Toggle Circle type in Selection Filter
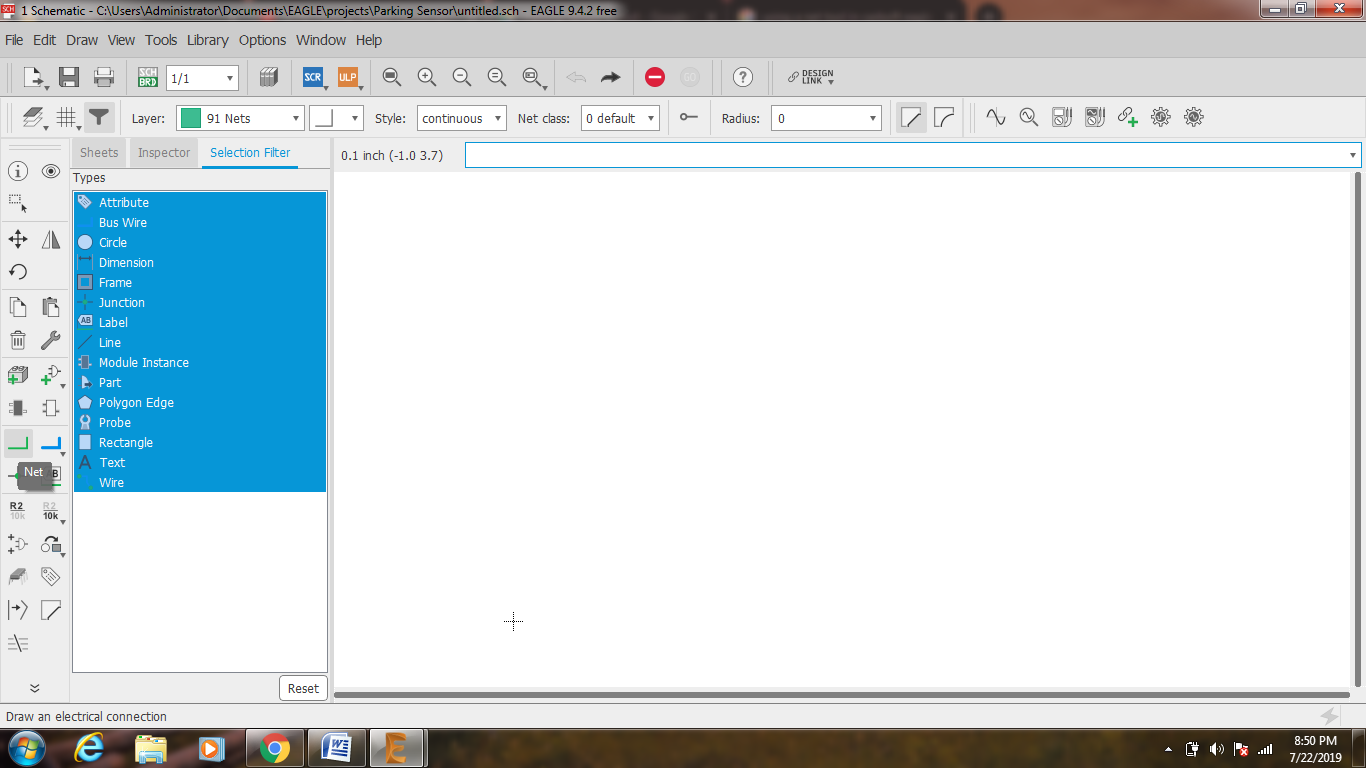Image resolution: width=1368 pixels, height=770 pixels. coord(200,242)
